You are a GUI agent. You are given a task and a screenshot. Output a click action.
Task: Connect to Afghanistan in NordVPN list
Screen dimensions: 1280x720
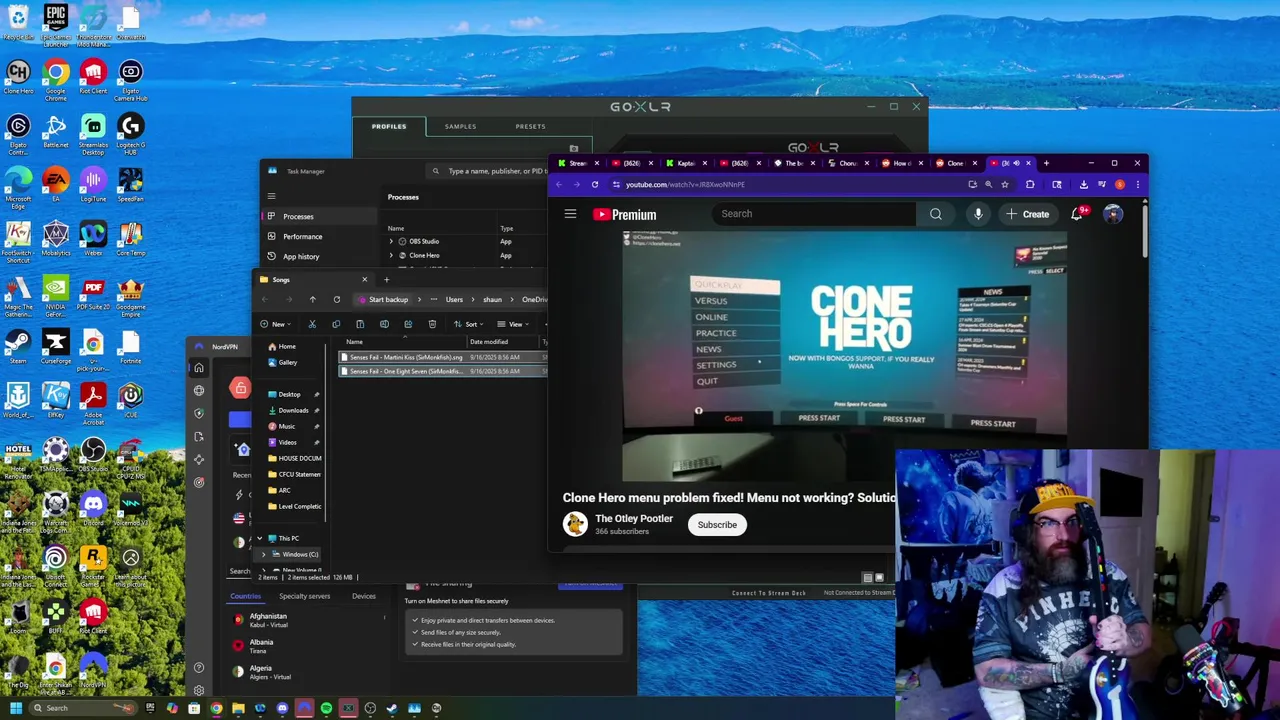pos(305,620)
